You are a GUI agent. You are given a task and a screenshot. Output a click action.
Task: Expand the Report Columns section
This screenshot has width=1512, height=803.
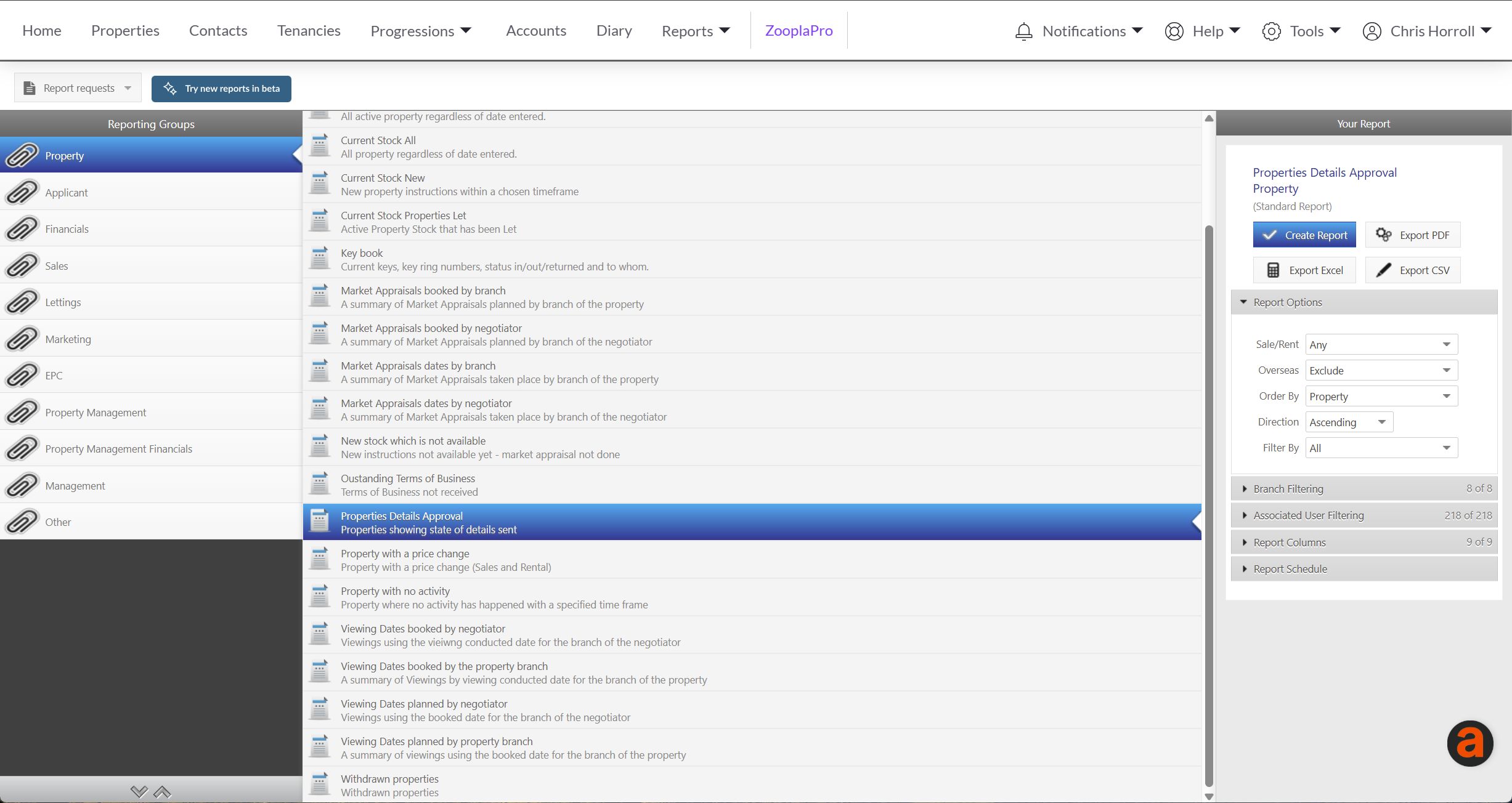coord(1364,542)
